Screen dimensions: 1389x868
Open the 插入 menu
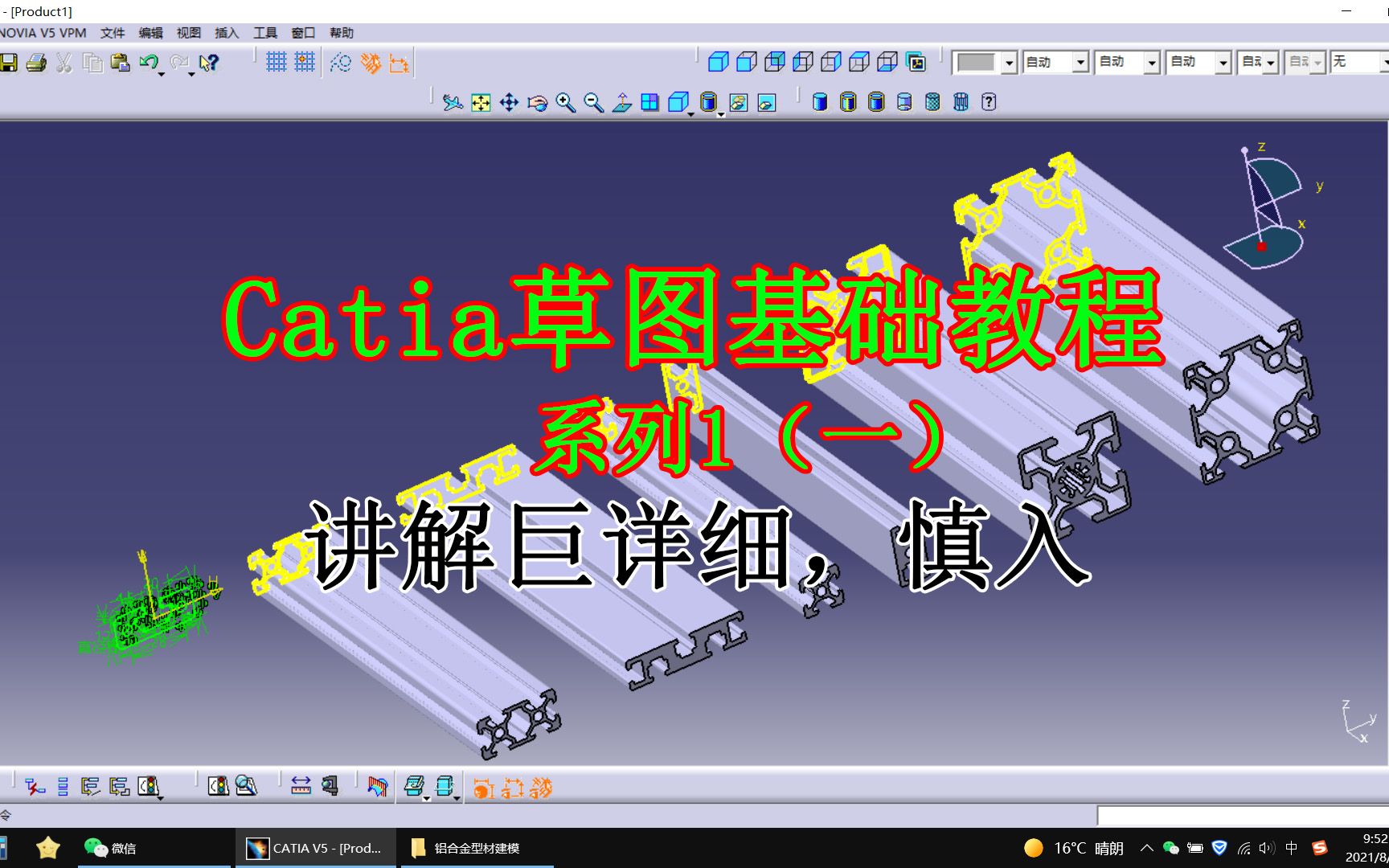(x=226, y=33)
